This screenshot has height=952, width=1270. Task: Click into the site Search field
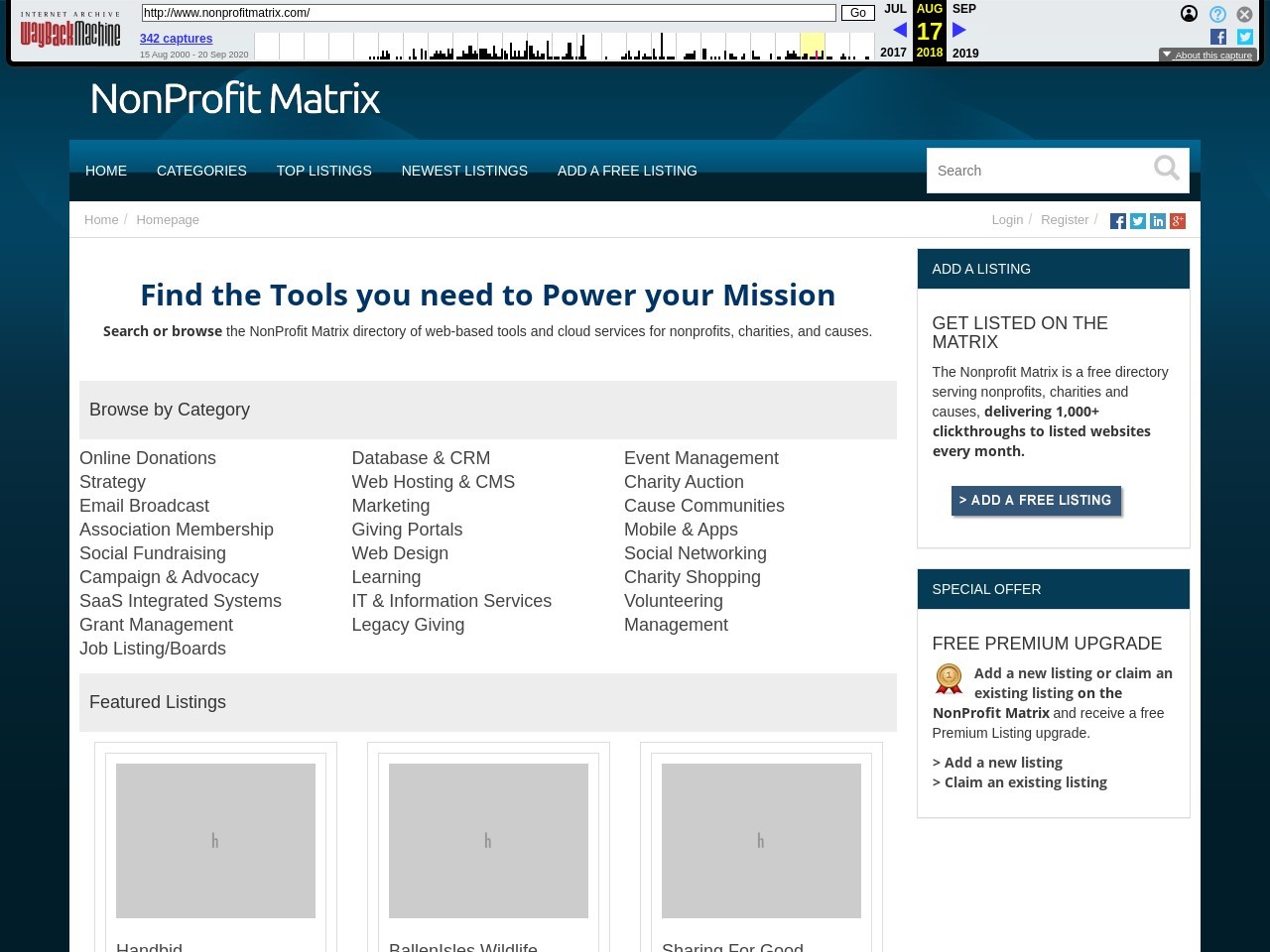pyautogui.click(x=1037, y=171)
